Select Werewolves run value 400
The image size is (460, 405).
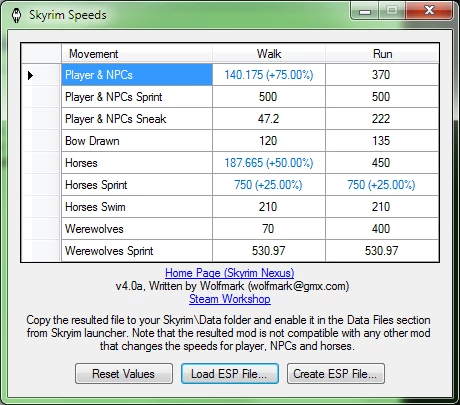[x=382, y=229]
